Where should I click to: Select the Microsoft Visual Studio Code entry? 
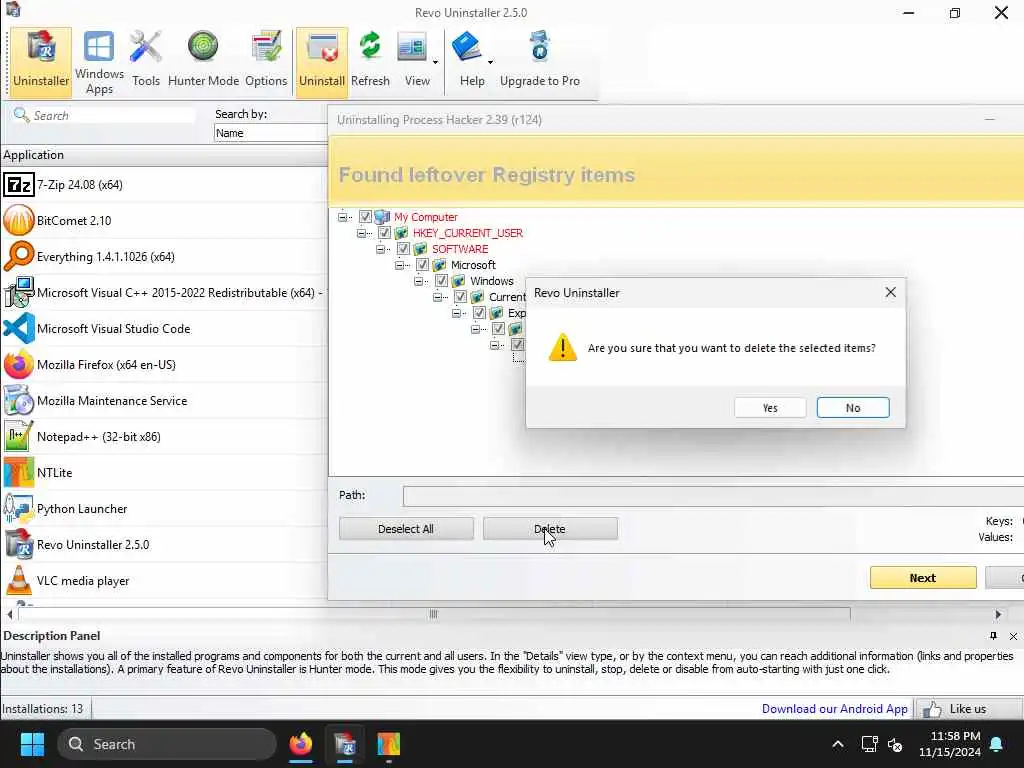163,328
